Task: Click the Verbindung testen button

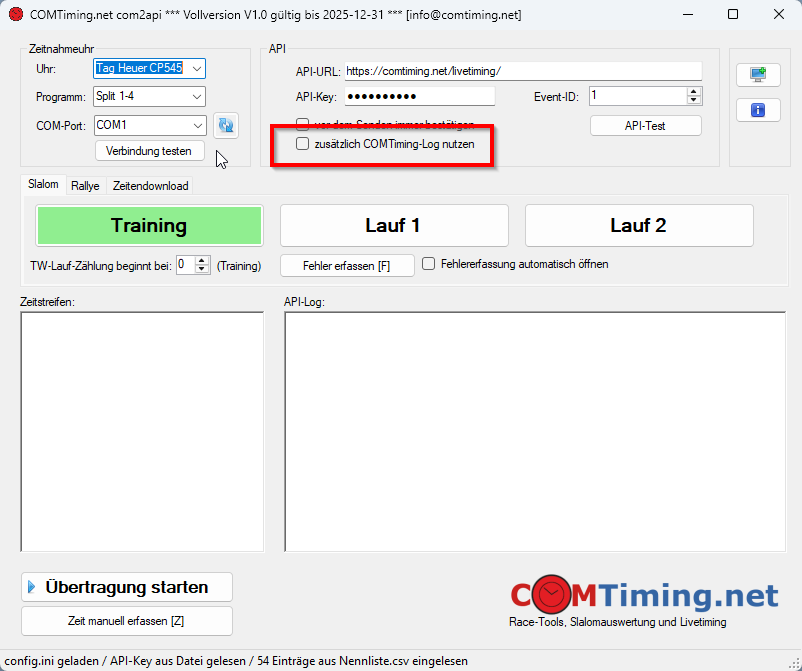Action: [x=149, y=151]
